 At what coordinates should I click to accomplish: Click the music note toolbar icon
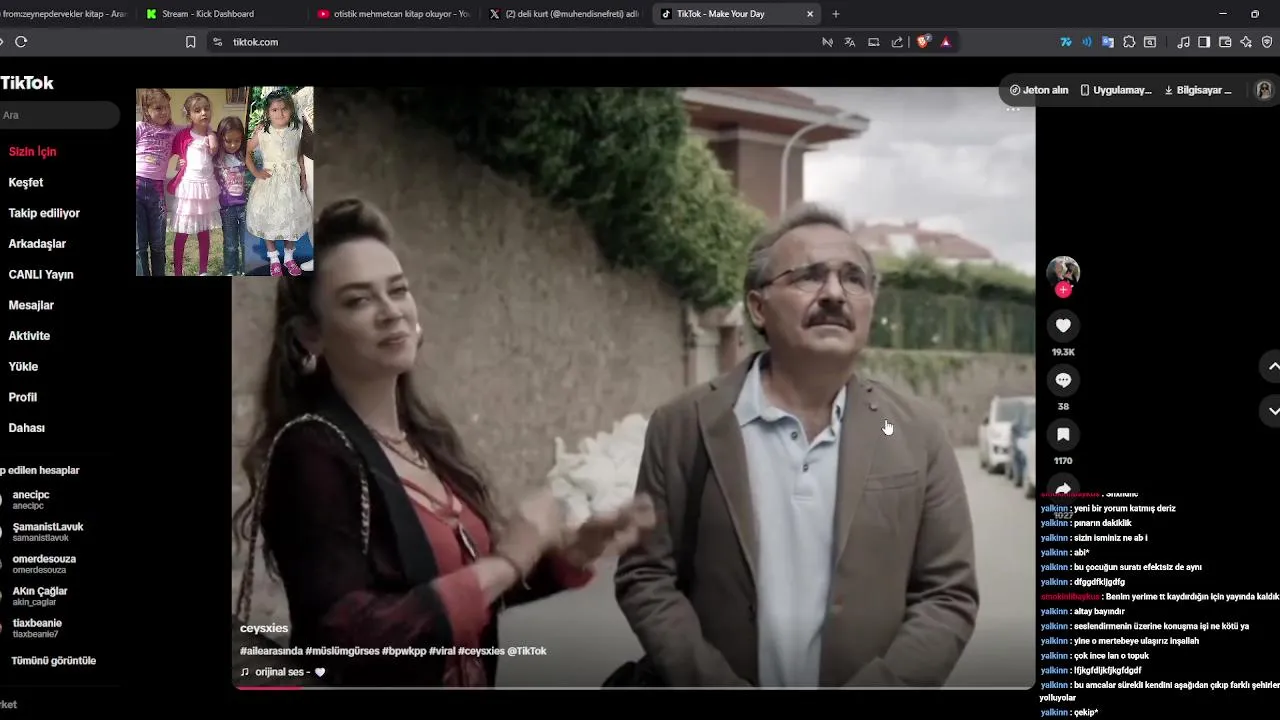click(1184, 42)
